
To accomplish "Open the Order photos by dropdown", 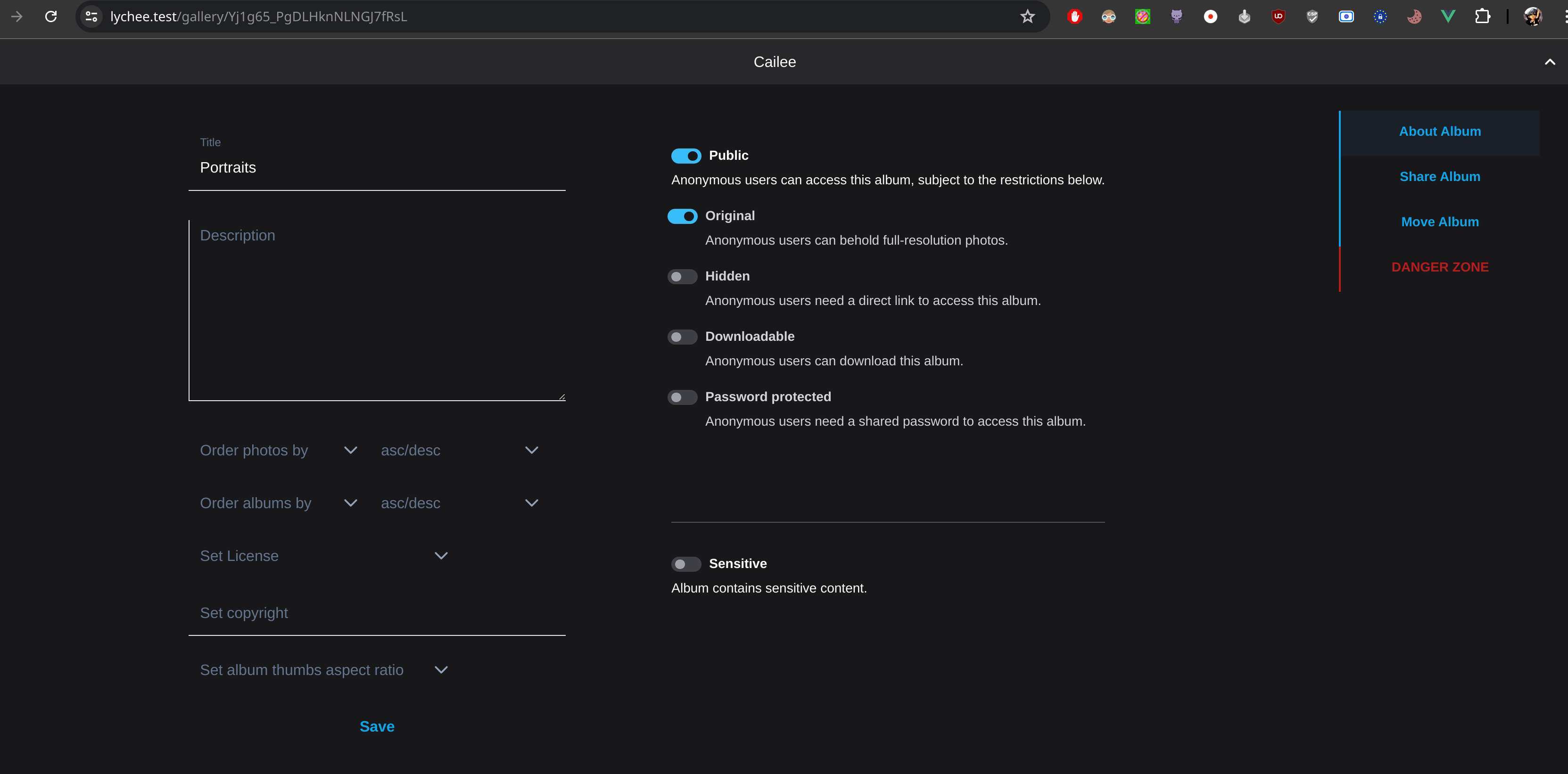I will point(279,450).
